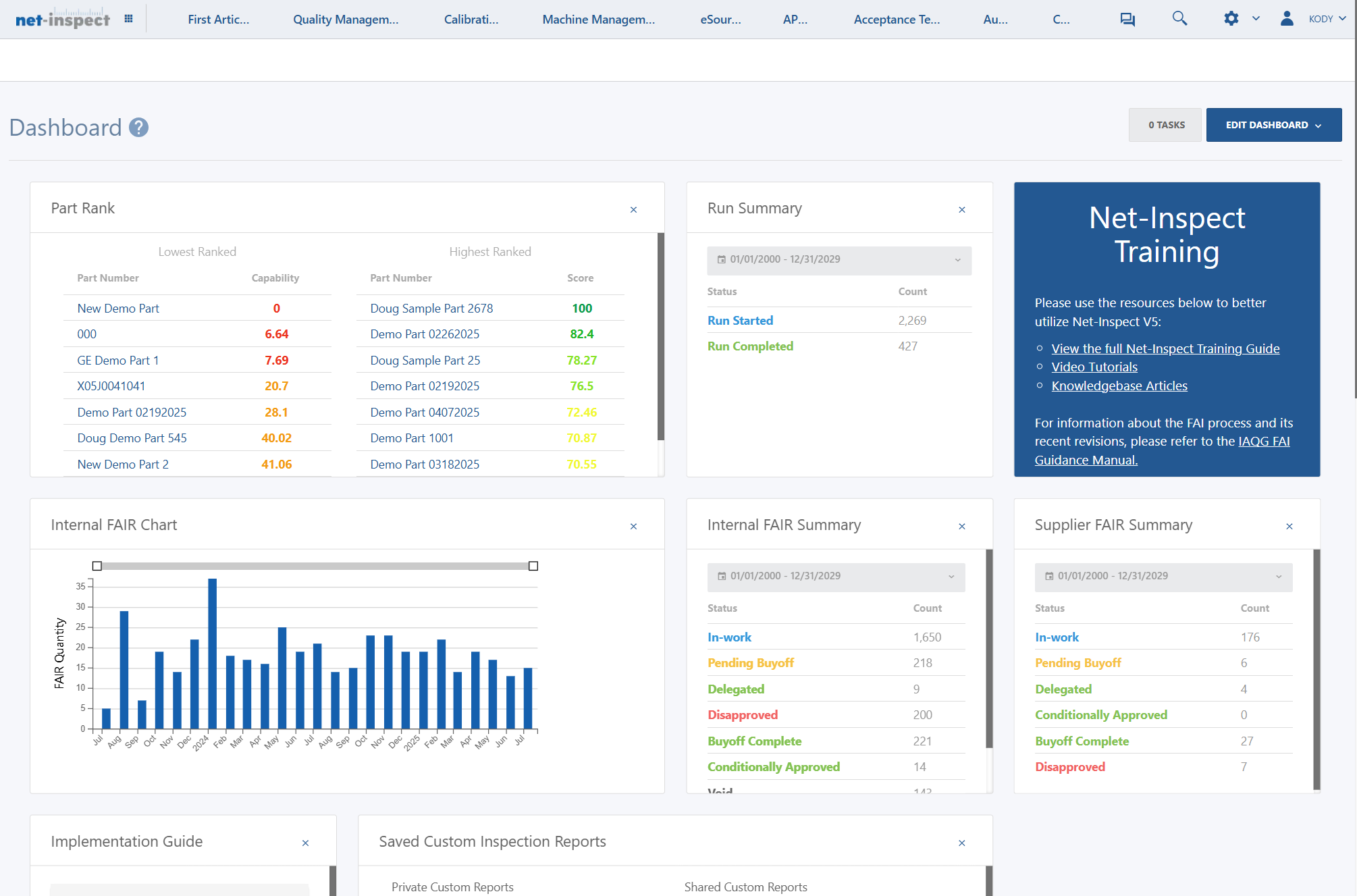
Task: Expand the Edit Dashboard dropdown button
Action: (x=1273, y=125)
